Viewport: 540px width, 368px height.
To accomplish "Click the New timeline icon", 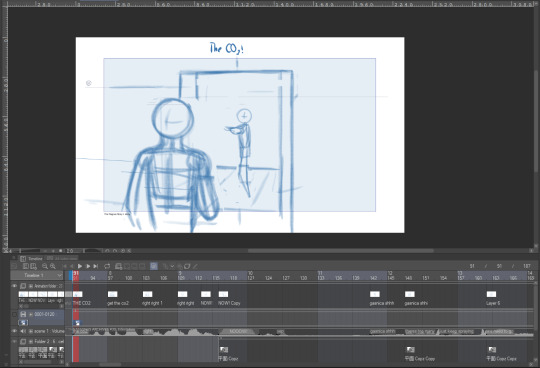I will click(x=25, y=266).
